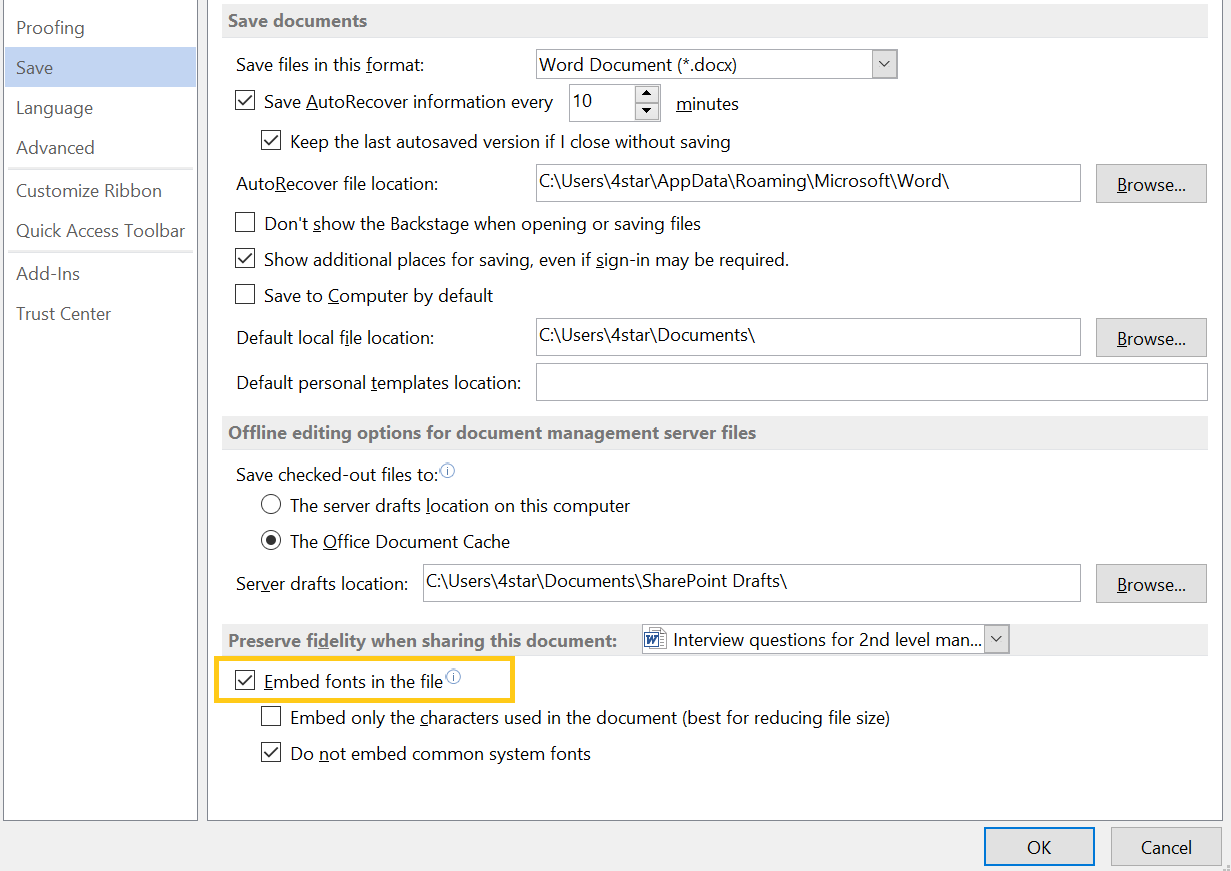Image resolution: width=1231 pixels, height=871 pixels.
Task: Select The server drafts location radio button
Action: [271, 505]
